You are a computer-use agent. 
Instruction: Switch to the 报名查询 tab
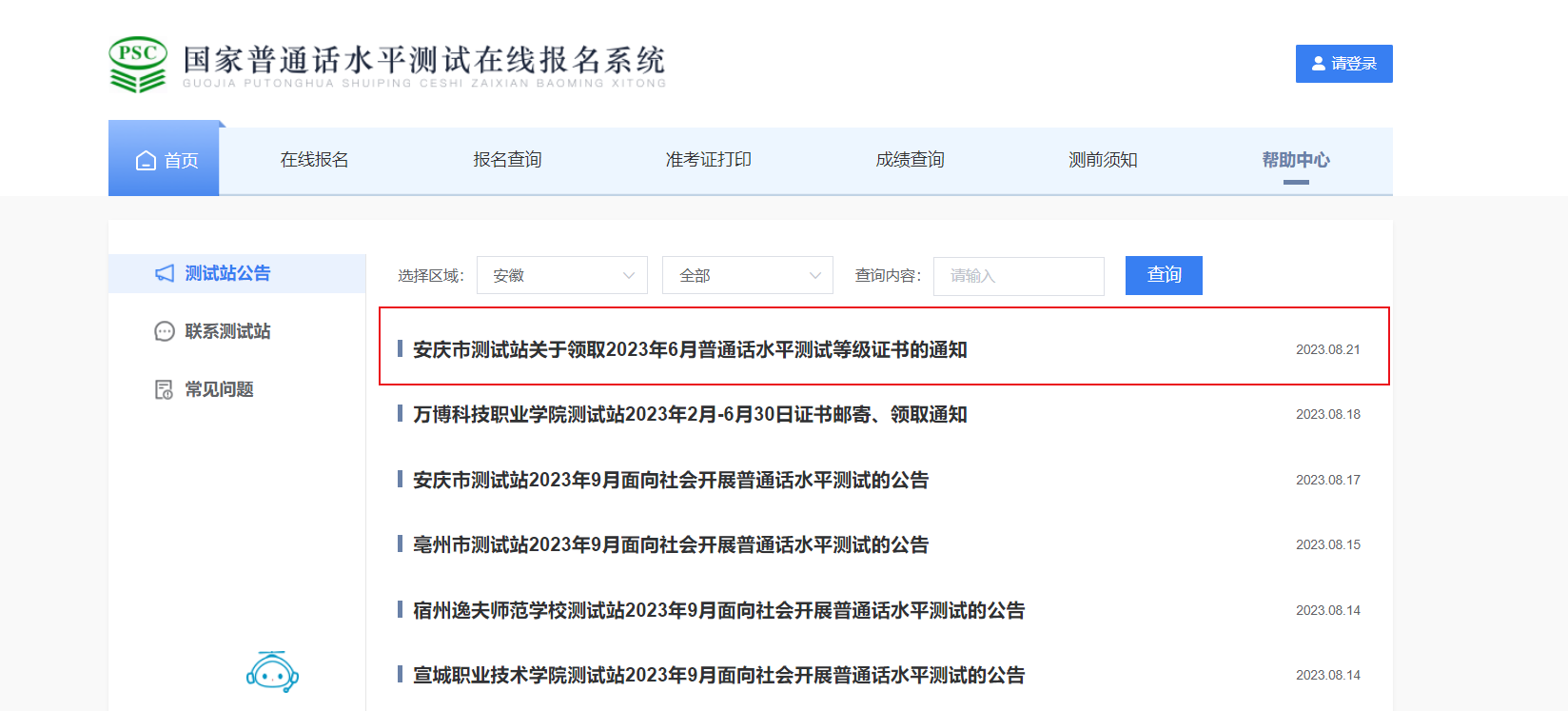[x=507, y=160]
